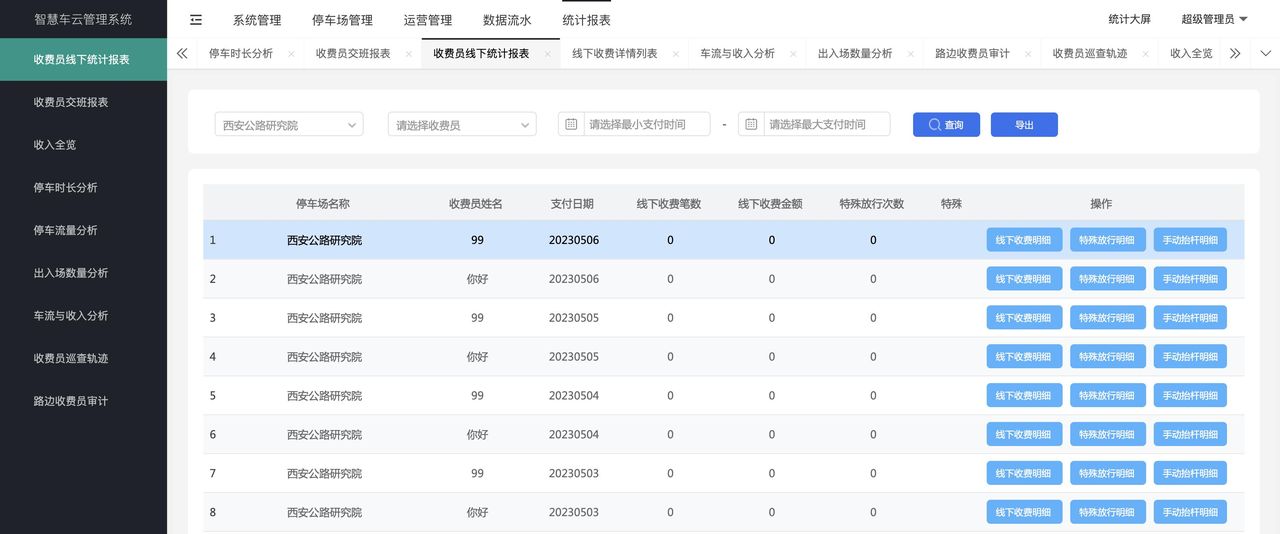Select 收入全览 in the sidebar

click(x=83, y=145)
